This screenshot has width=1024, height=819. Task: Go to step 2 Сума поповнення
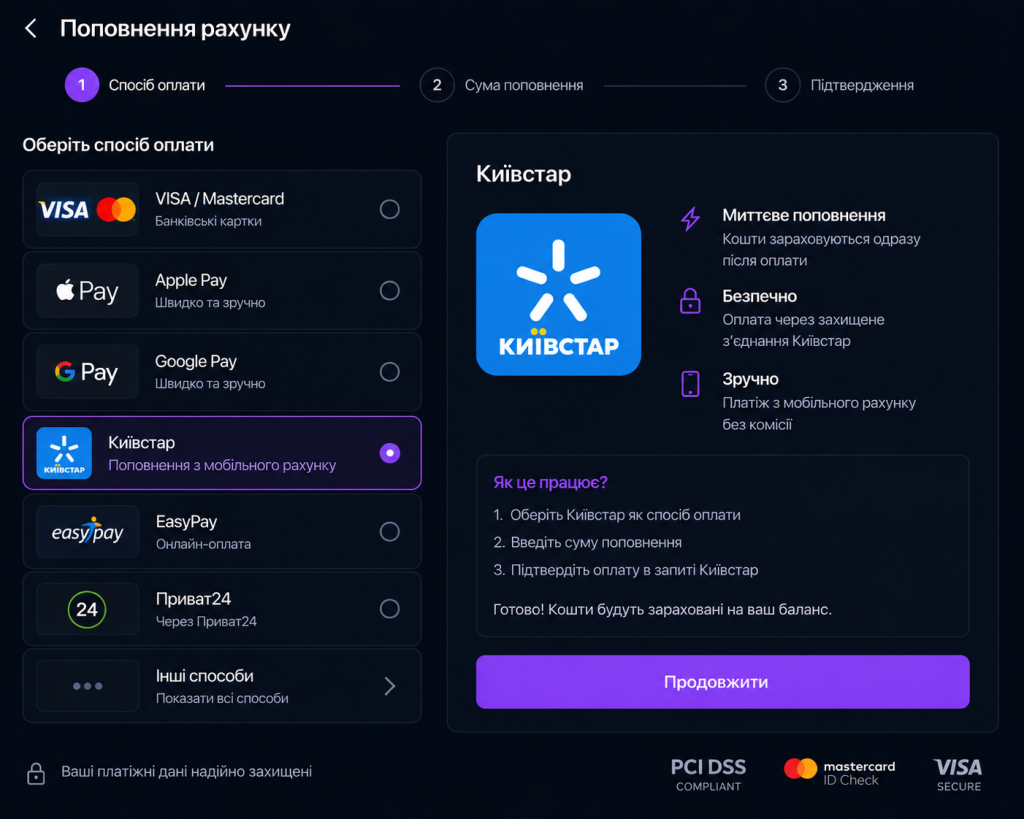[502, 85]
